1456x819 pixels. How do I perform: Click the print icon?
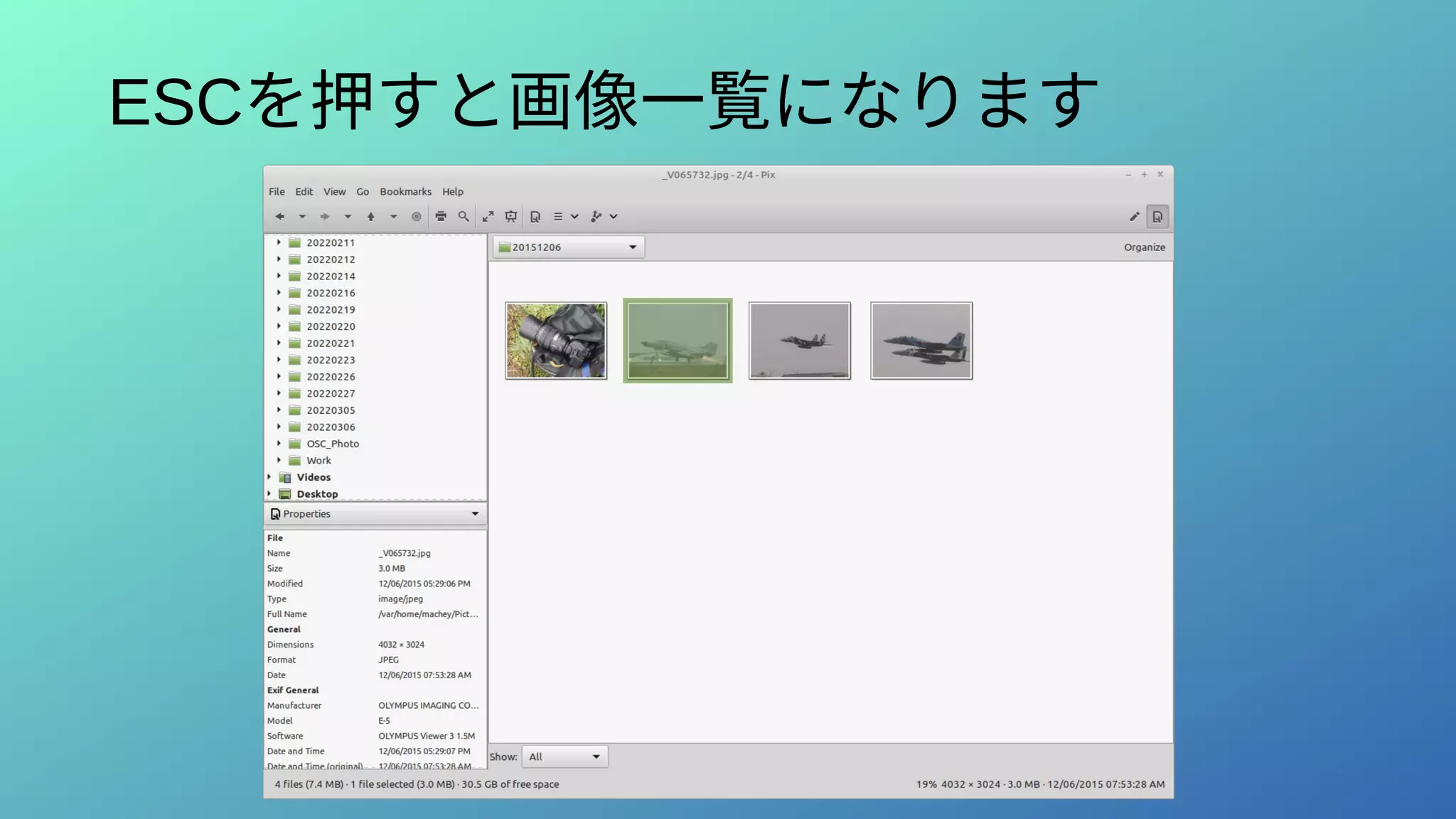[x=441, y=217]
